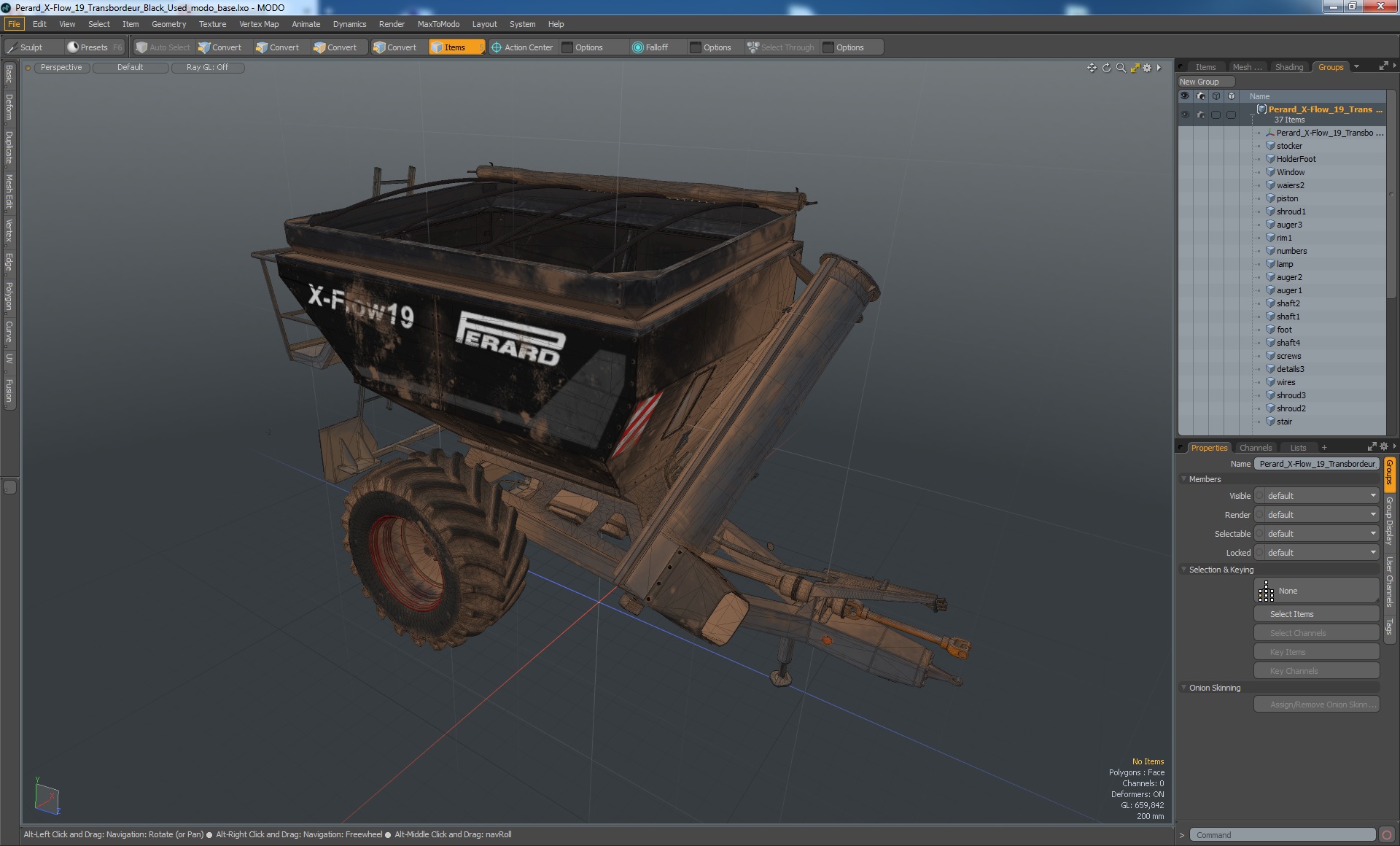1400x846 pixels.
Task: Click the Select Items button
Action: point(1317,614)
